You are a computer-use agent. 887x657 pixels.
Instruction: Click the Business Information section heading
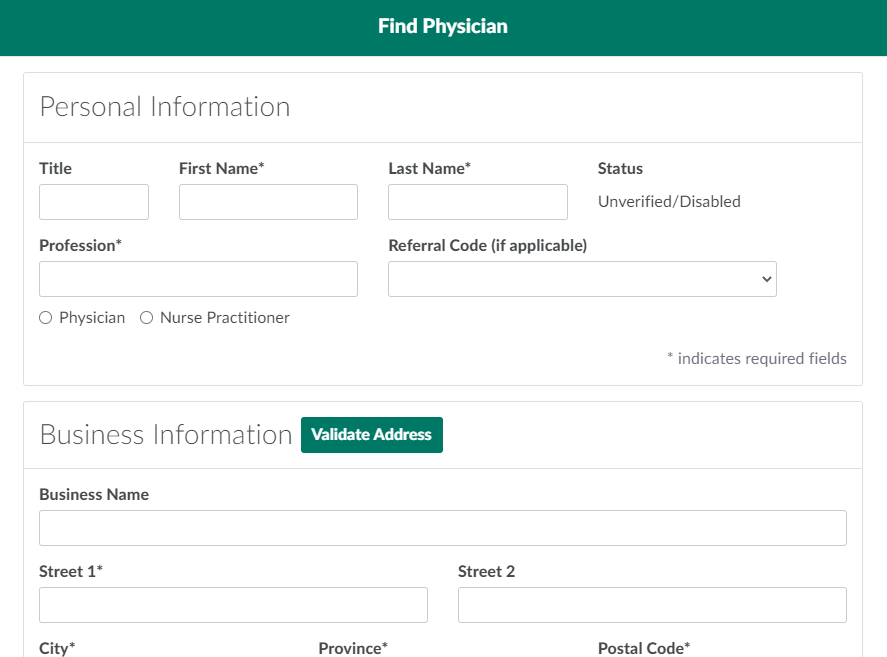(x=166, y=435)
